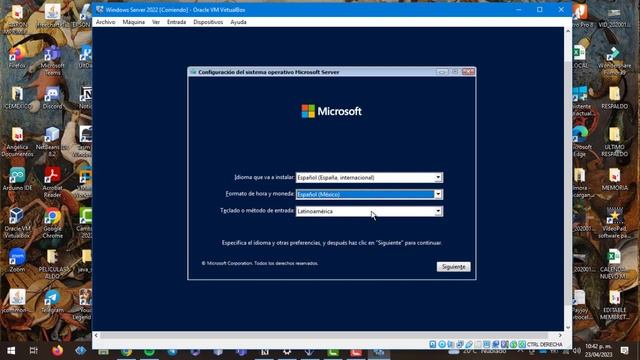Open the Entrada menu
The height and width of the screenshot is (360, 640).
176,22
